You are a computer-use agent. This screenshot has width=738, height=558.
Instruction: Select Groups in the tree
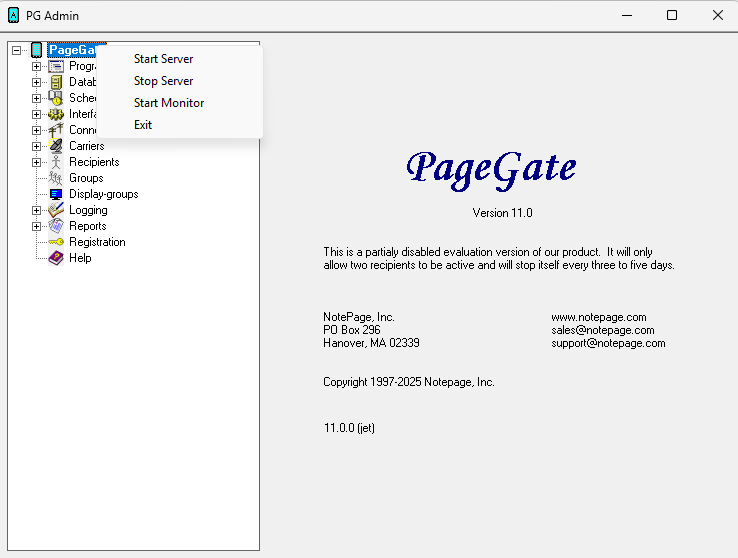click(x=86, y=178)
